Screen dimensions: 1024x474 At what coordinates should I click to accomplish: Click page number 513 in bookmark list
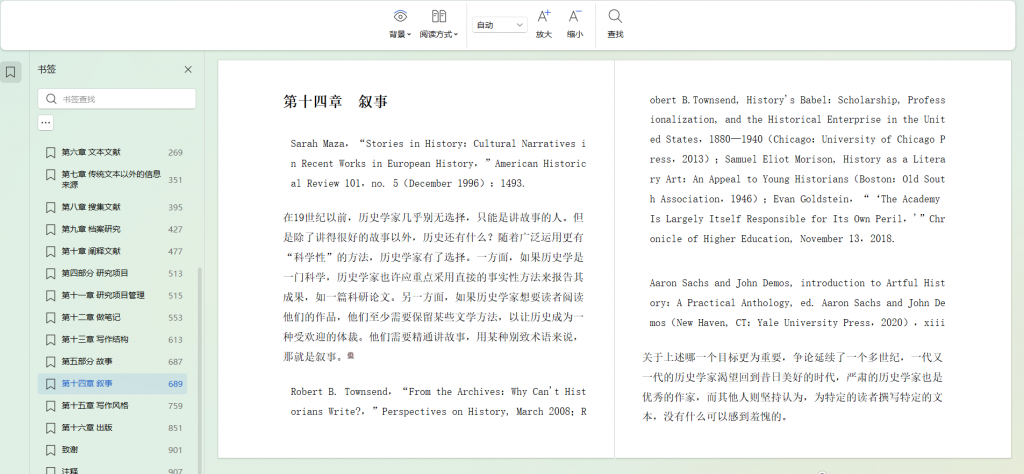point(175,274)
